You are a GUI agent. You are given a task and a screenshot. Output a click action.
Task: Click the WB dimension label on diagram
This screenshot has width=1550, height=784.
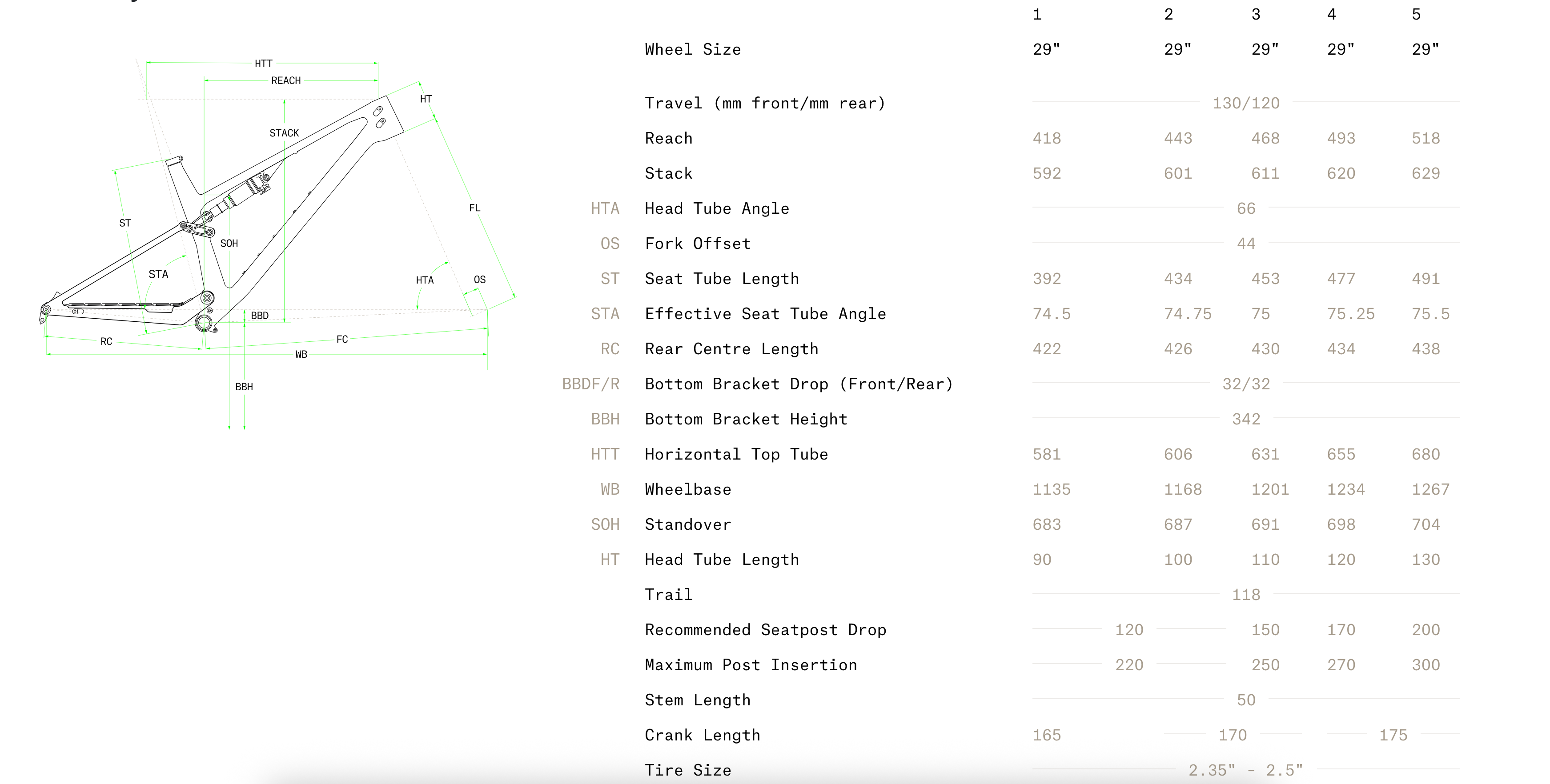[x=301, y=355]
